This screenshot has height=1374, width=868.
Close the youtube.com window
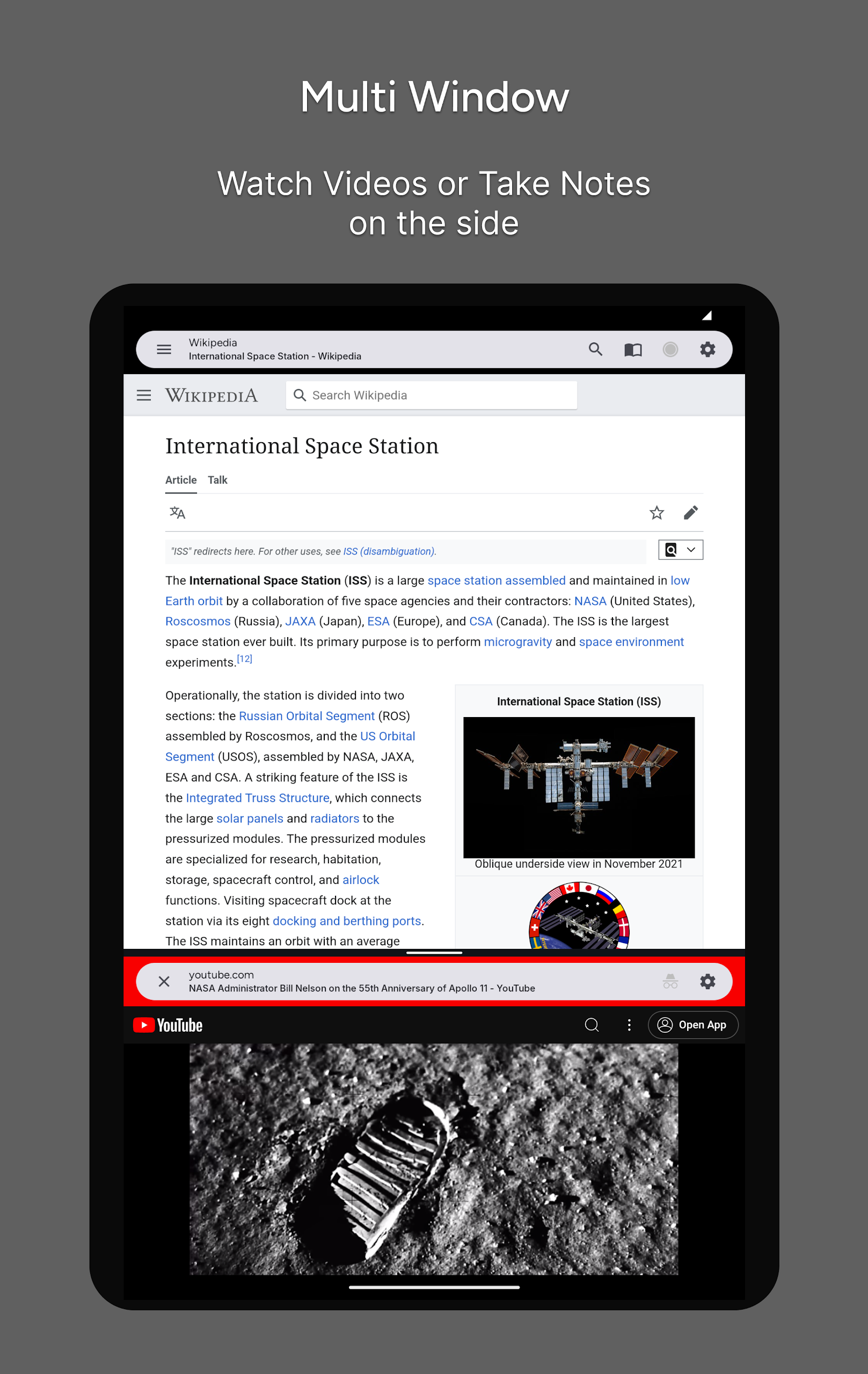164,982
